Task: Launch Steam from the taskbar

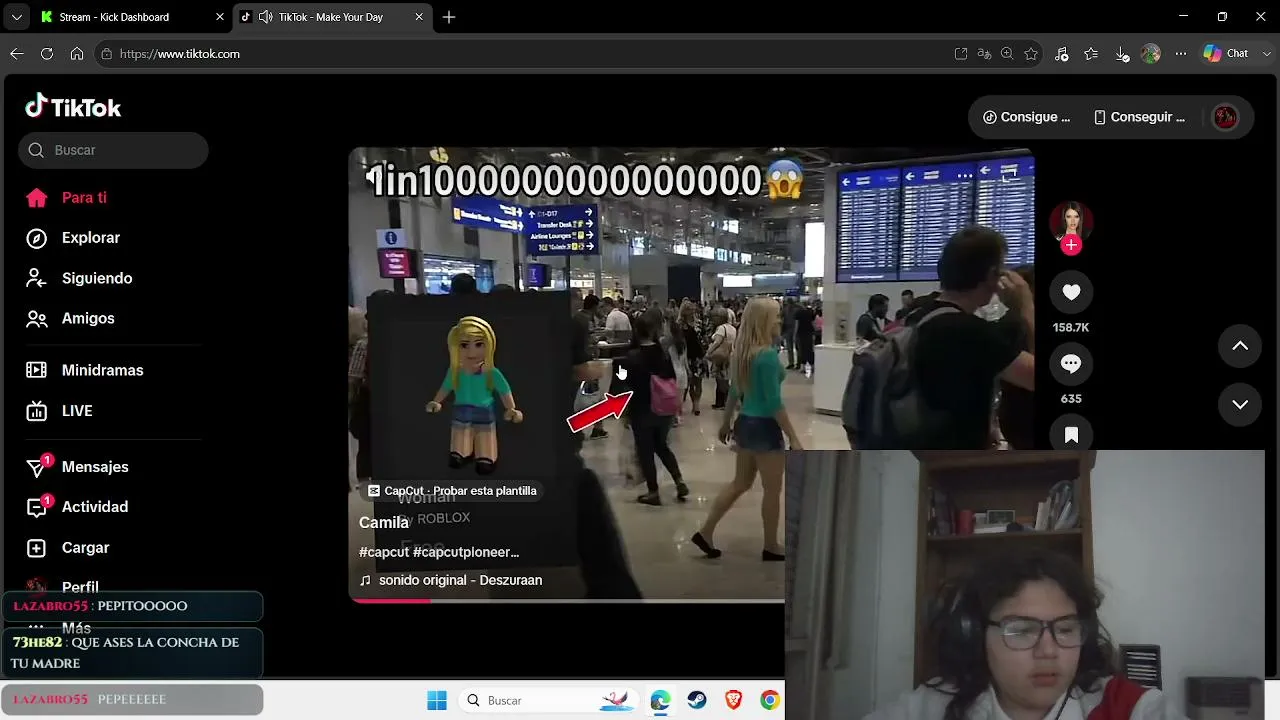Action: coord(697,700)
